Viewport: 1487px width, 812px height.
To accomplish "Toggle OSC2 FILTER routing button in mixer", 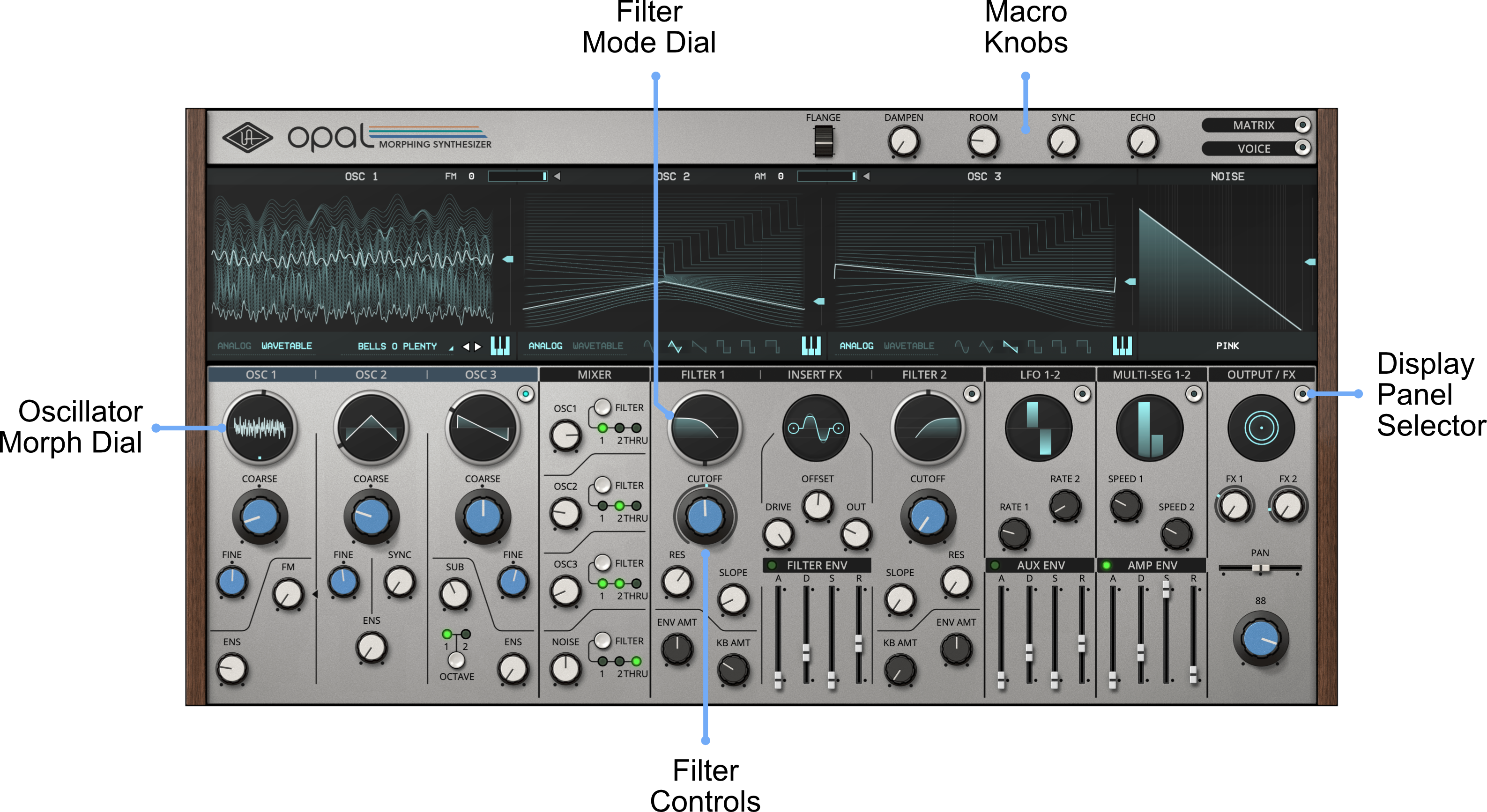I will (x=602, y=485).
